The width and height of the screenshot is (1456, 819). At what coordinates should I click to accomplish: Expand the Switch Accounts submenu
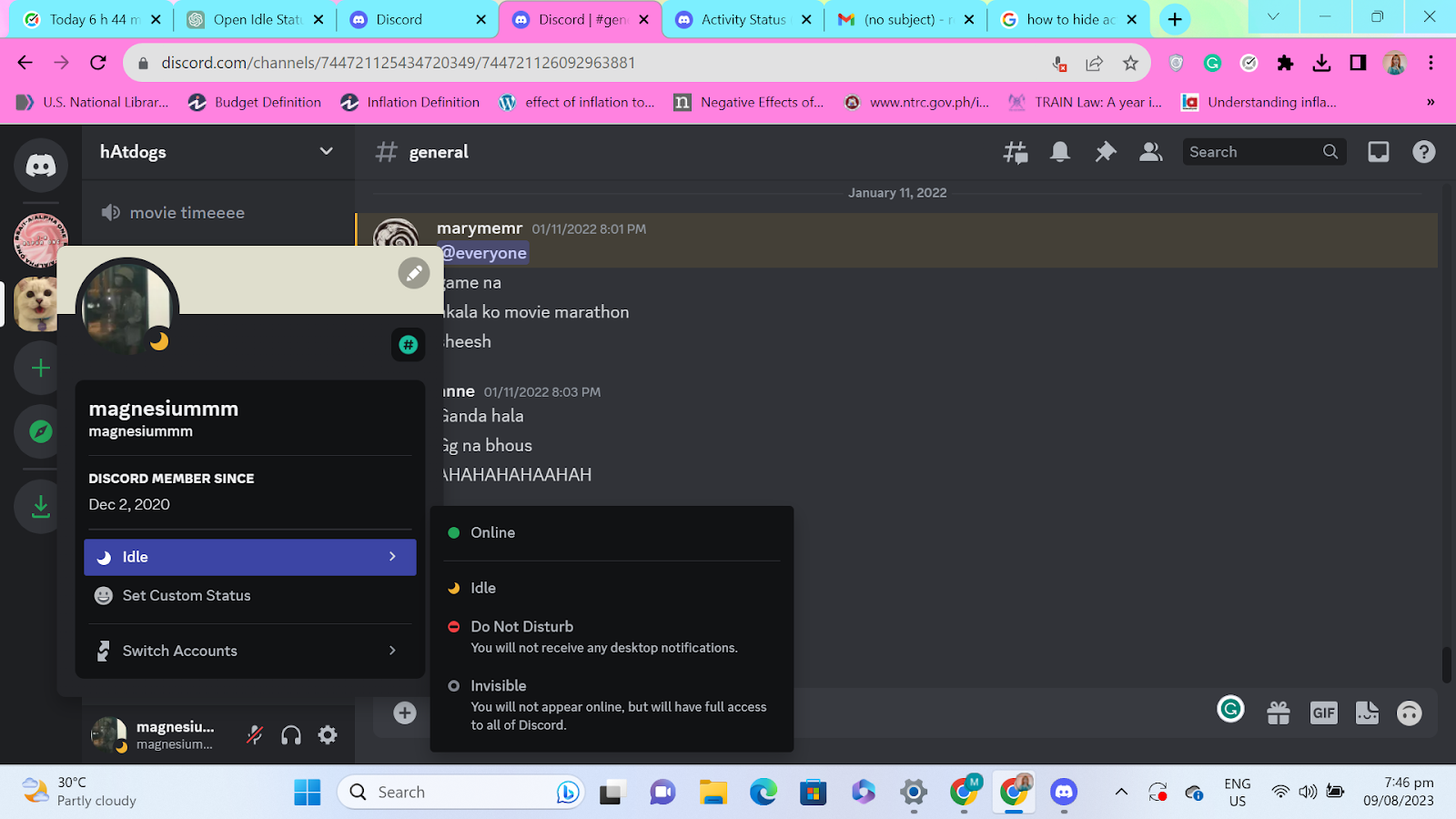pos(250,651)
